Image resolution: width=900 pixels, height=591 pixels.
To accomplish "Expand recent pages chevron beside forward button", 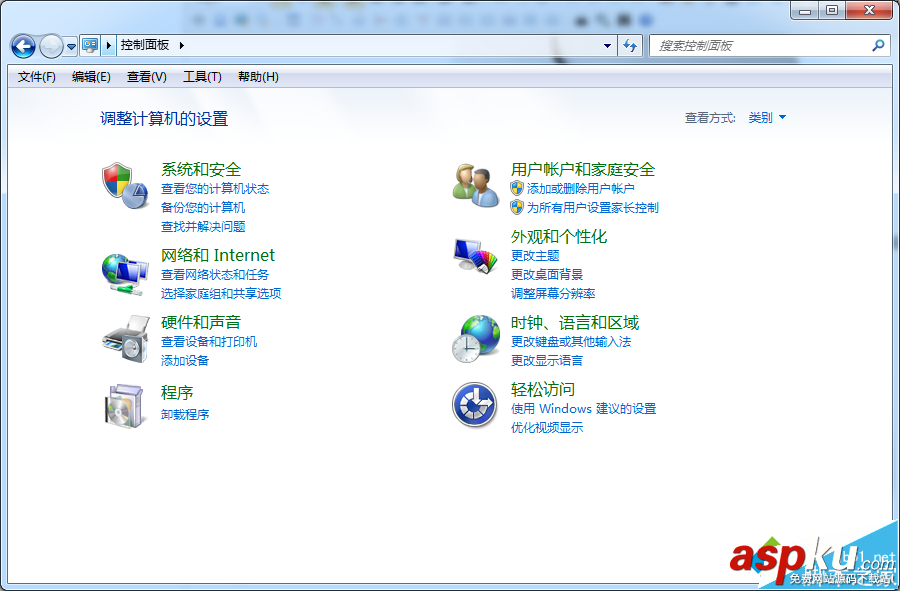I will [70, 46].
